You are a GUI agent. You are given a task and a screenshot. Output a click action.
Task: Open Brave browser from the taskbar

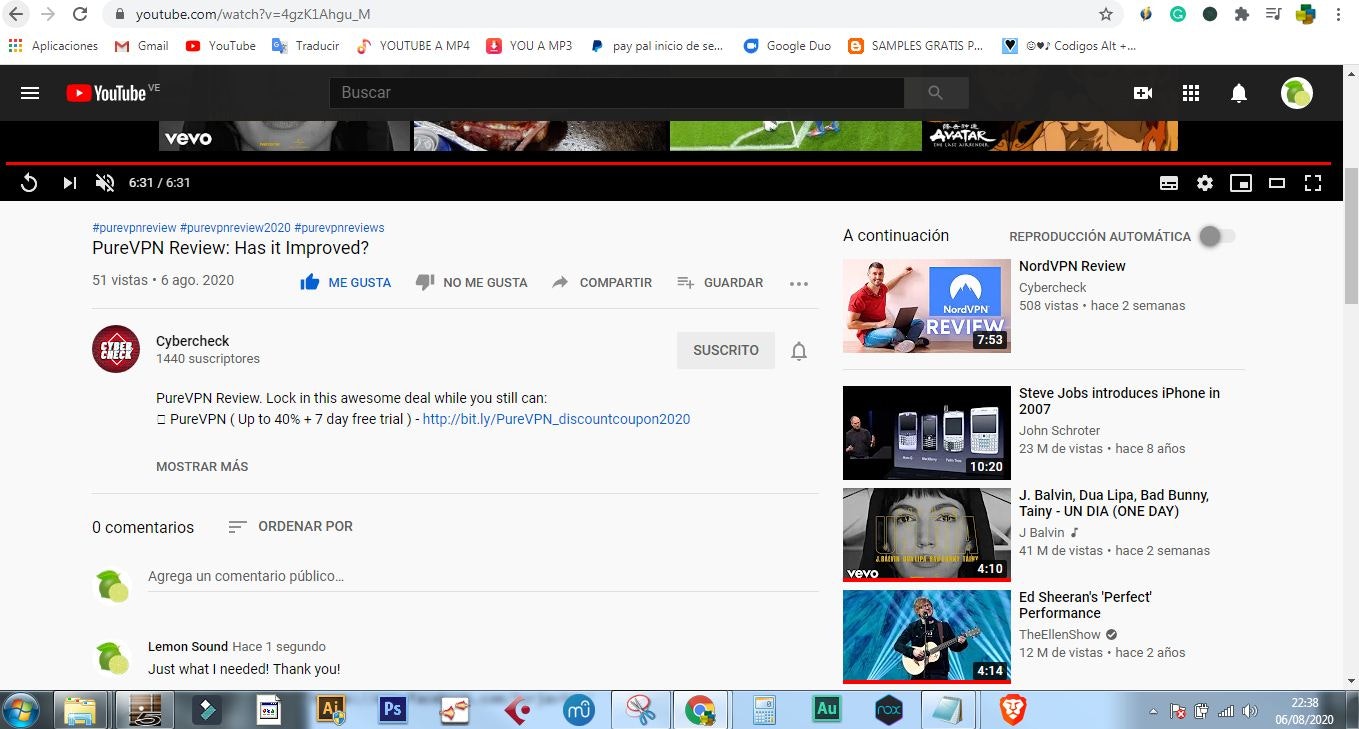click(1014, 710)
